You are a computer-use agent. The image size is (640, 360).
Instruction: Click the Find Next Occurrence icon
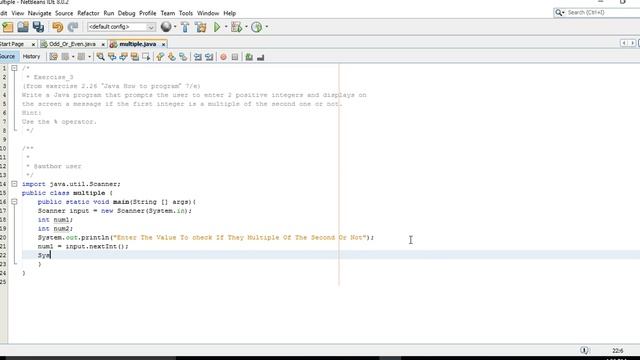click(x=123, y=57)
